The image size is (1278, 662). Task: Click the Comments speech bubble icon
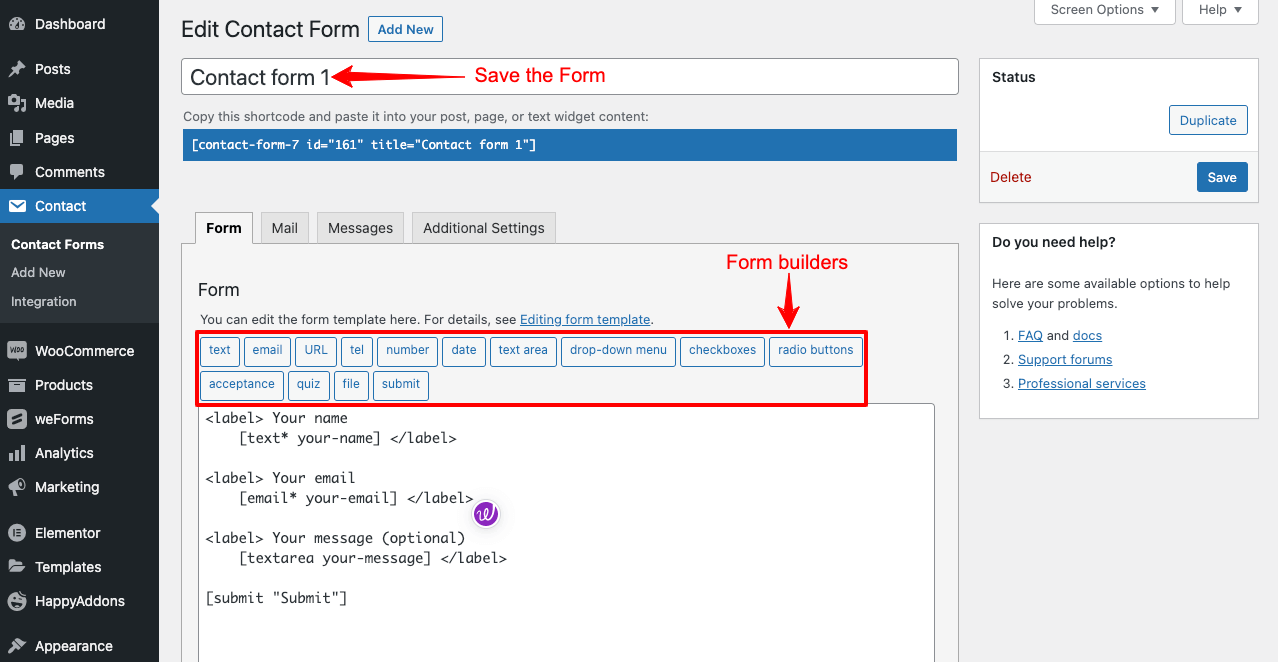tap(17, 172)
